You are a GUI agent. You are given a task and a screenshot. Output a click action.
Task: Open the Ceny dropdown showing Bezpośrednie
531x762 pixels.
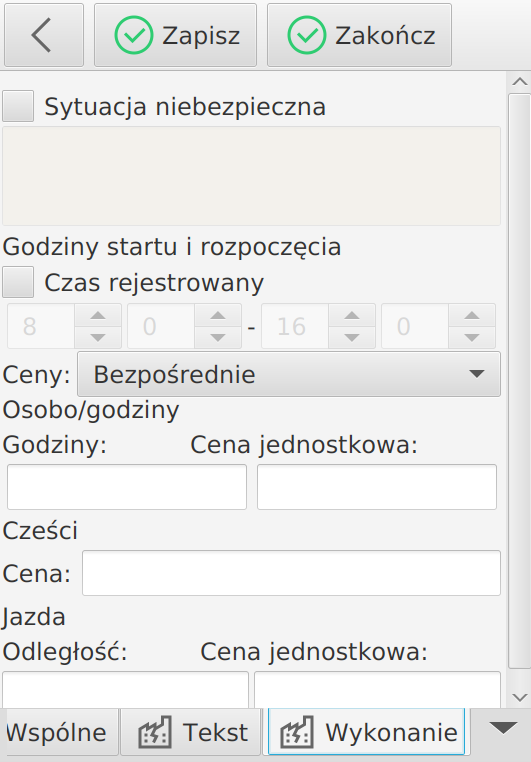(289, 374)
